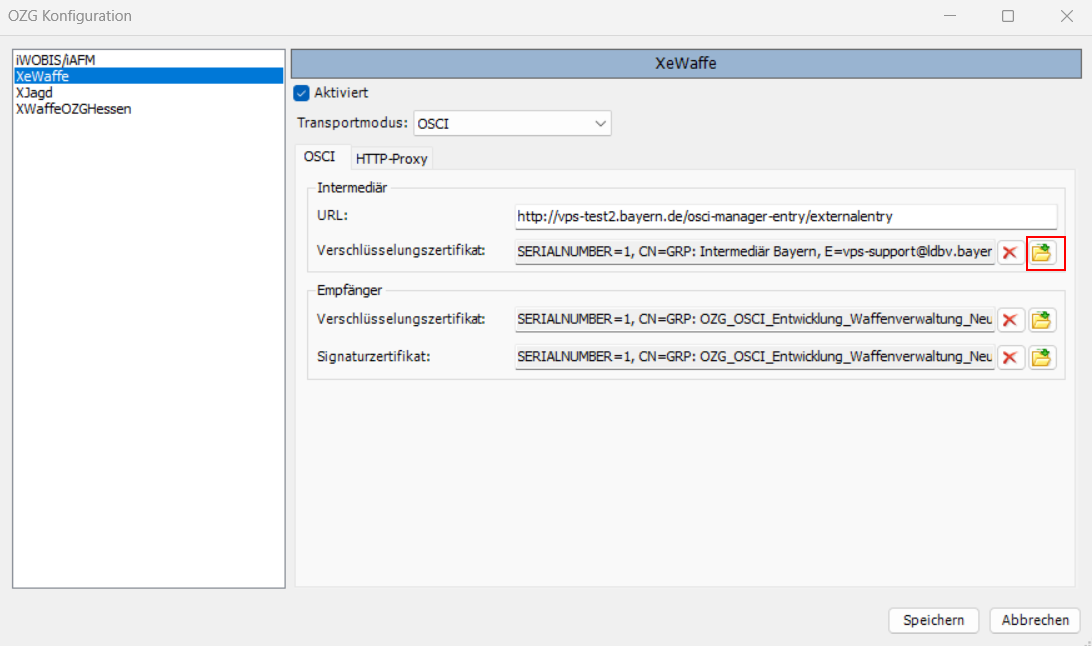Image resolution: width=1092 pixels, height=646 pixels.
Task: Uncheck the Aktiviert checkbox
Action: (301, 93)
